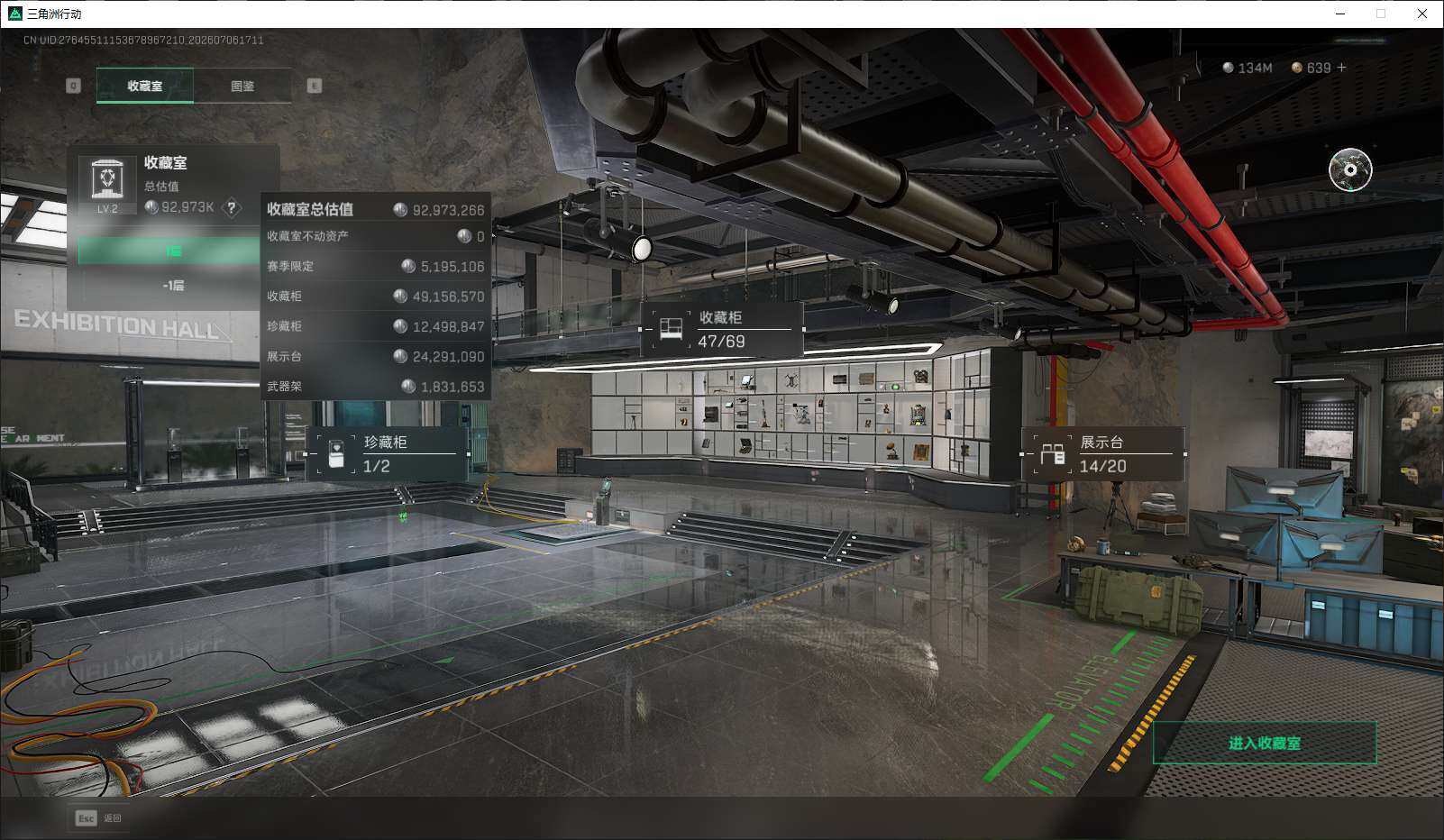Minimize the 三角洲行动 window
The image size is (1444, 840).
[1339, 14]
